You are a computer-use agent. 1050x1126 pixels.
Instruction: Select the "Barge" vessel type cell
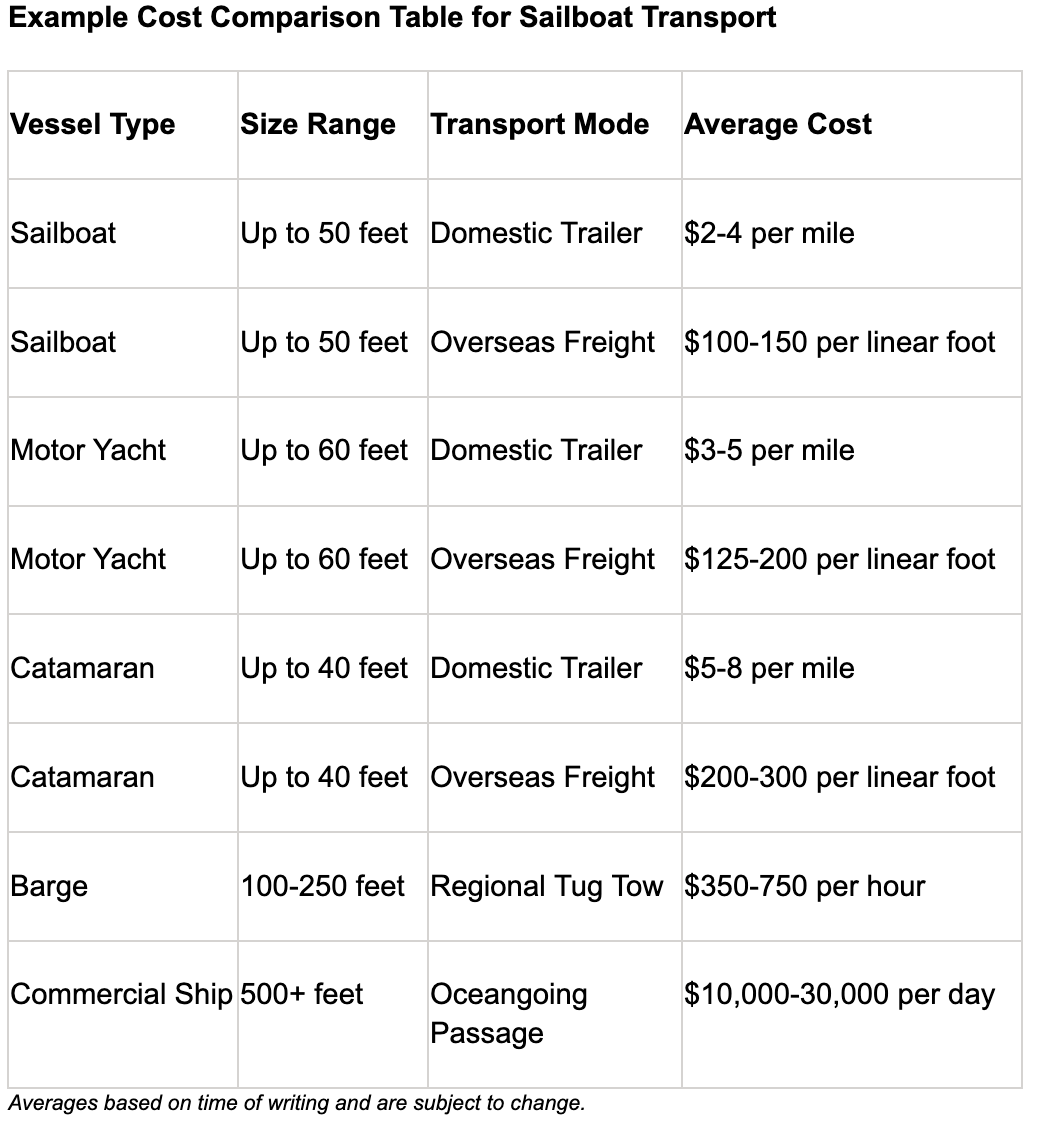(49, 886)
